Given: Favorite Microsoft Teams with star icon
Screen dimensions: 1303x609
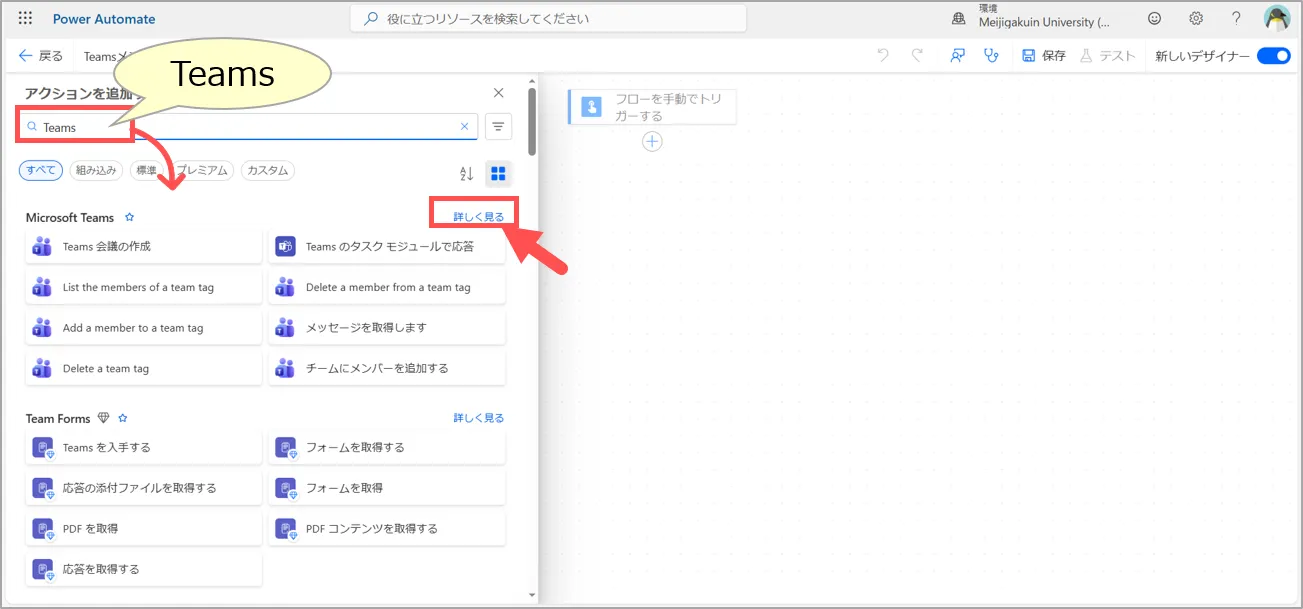Looking at the screenshot, I should point(129,217).
